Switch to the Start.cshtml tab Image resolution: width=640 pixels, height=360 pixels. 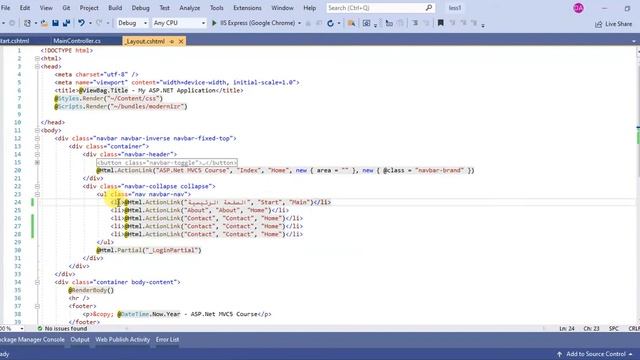coord(14,41)
